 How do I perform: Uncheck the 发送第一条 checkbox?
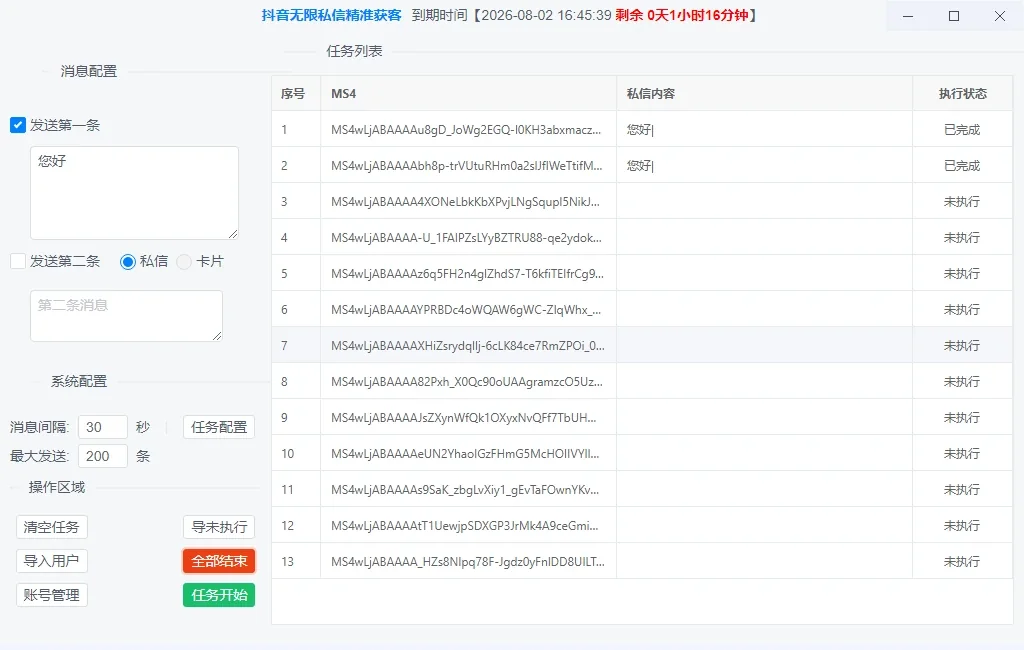coord(18,125)
